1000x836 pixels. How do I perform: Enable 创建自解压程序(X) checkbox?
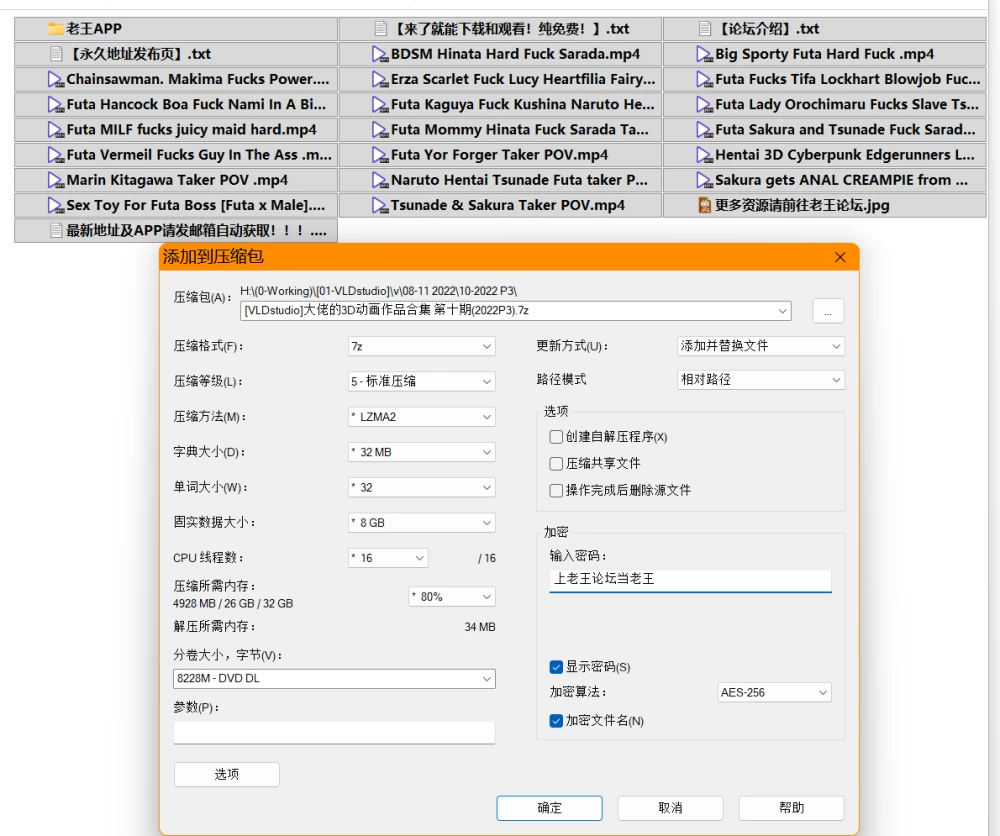[556, 437]
